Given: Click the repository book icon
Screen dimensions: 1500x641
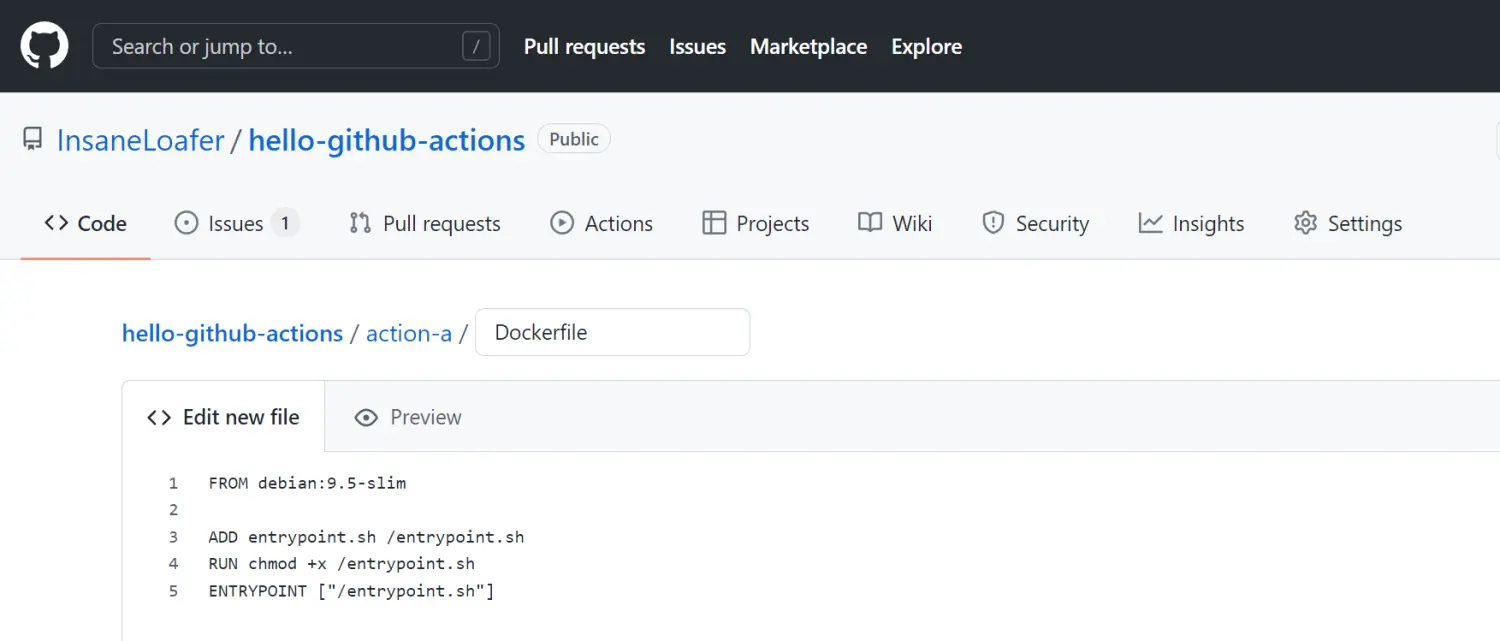Looking at the screenshot, I should click(33, 140).
